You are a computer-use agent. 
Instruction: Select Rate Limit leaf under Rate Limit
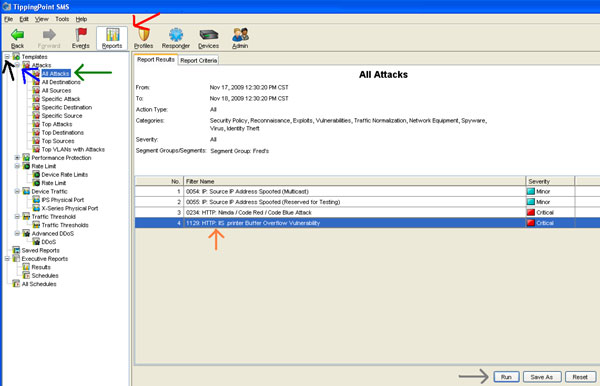[54, 183]
